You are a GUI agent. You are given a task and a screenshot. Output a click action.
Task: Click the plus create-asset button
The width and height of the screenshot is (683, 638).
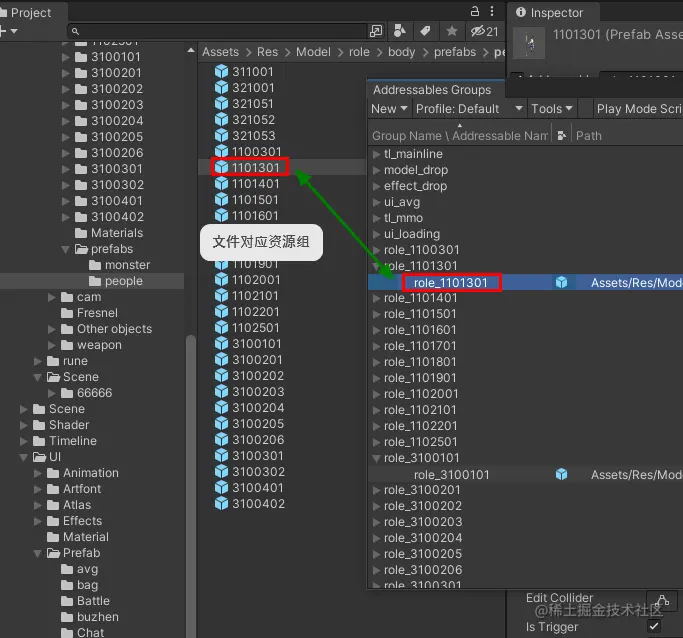(x=3, y=30)
